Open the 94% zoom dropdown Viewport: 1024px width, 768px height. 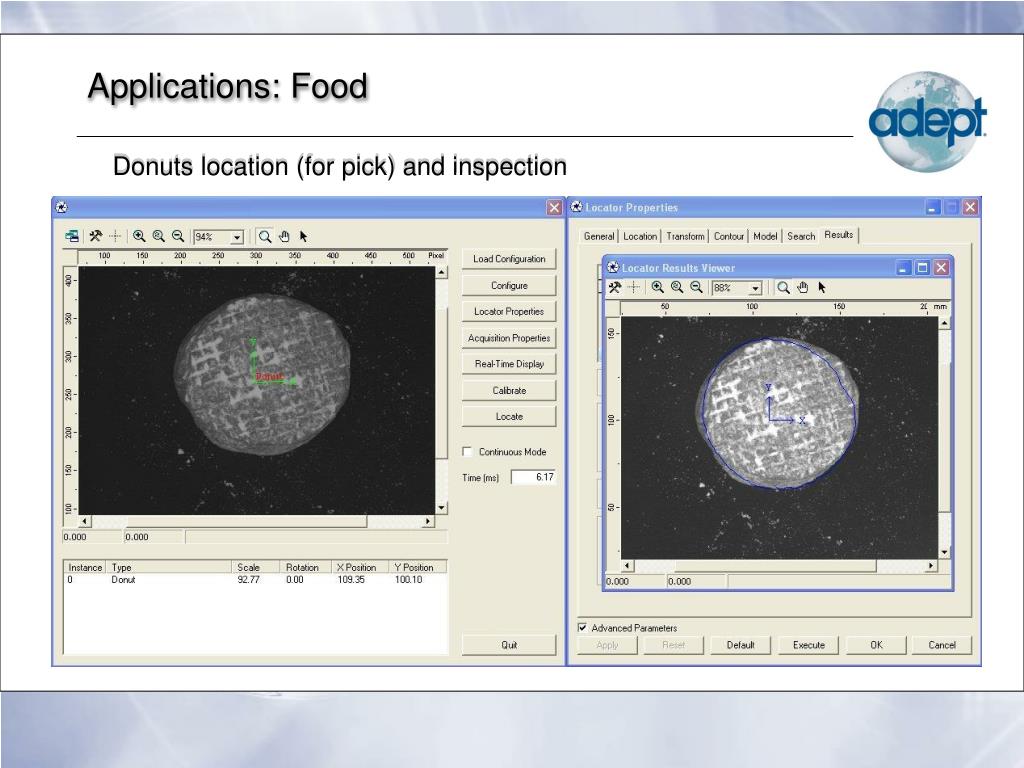237,237
